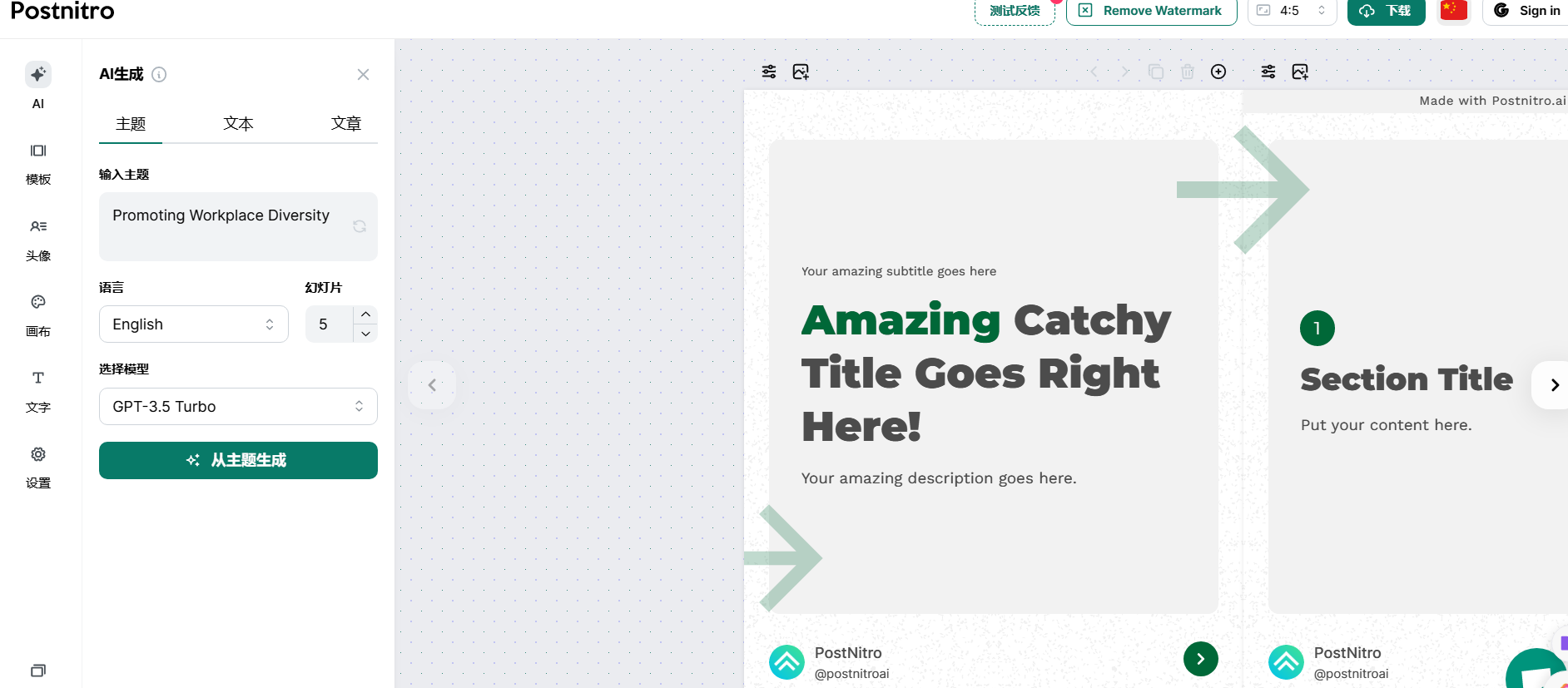This screenshot has width=1568, height=688.
Task: Open the GPT-3.5 Turbo model dropdown
Action: (x=238, y=407)
